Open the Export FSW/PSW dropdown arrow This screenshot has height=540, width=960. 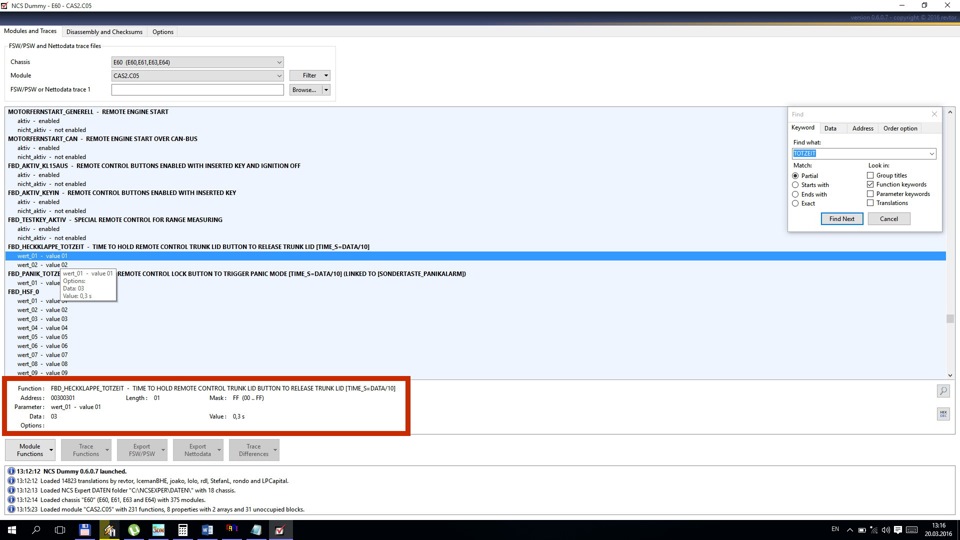163,450
